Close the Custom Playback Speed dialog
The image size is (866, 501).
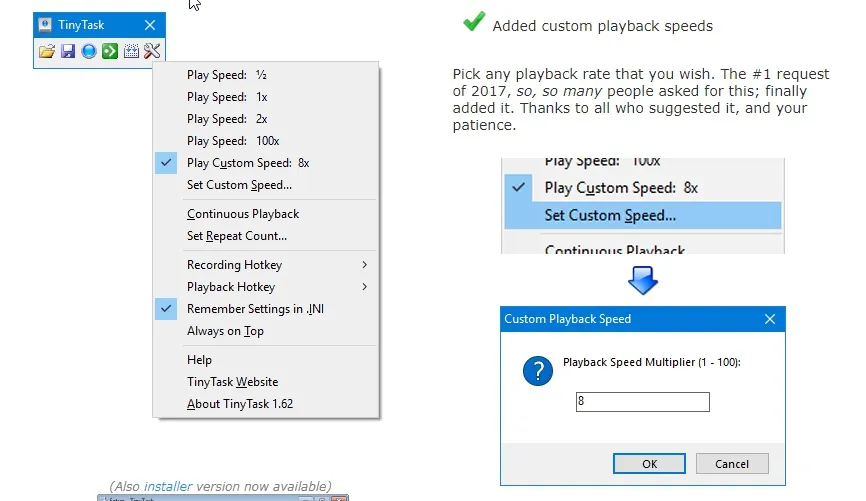click(770, 319)
